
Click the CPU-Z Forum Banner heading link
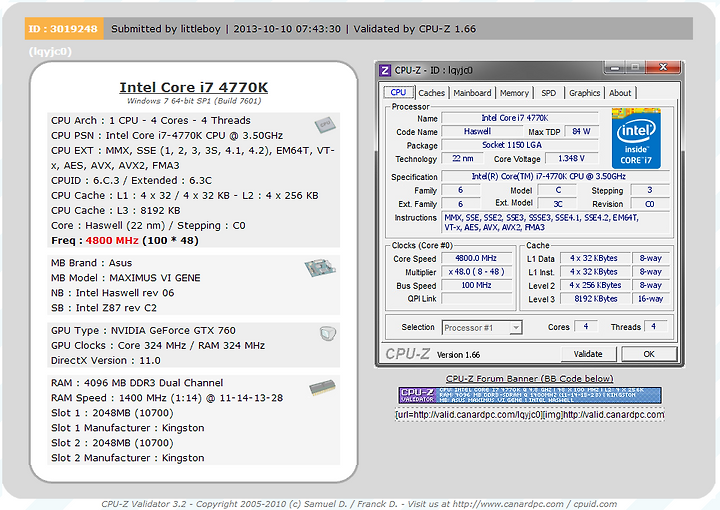[529, 379]
